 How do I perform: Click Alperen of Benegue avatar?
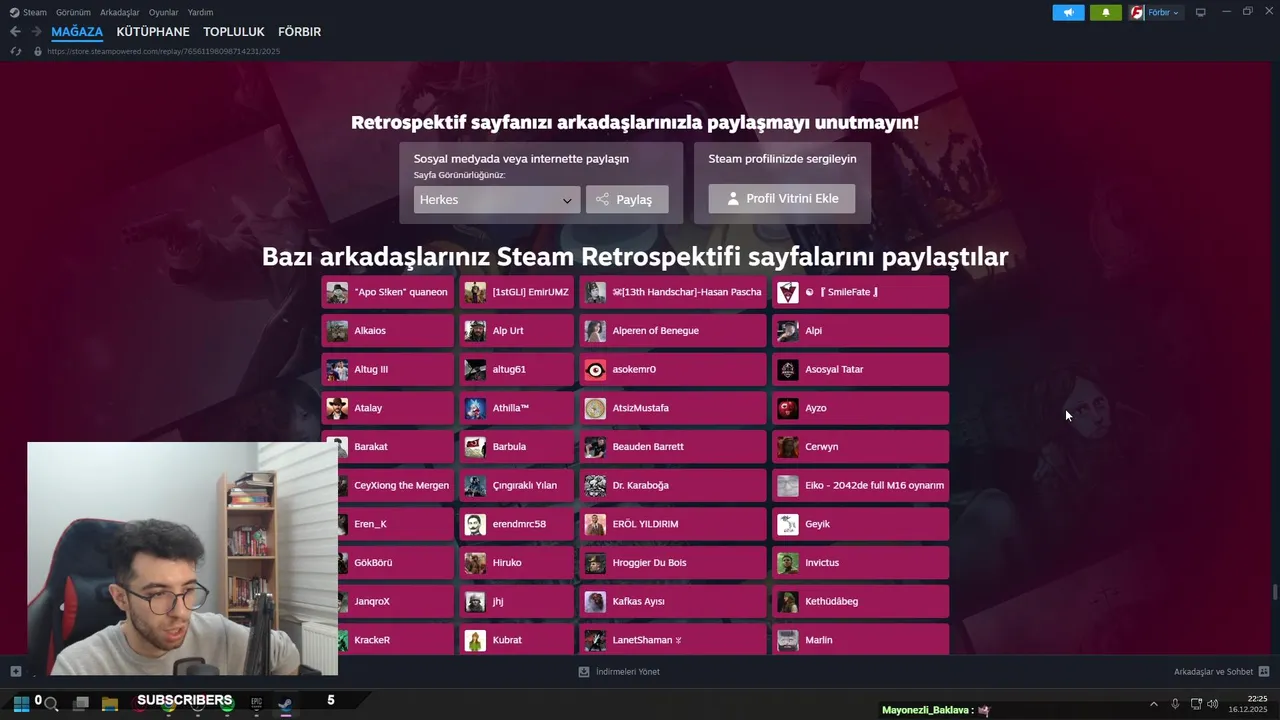(x=595, y=331)
